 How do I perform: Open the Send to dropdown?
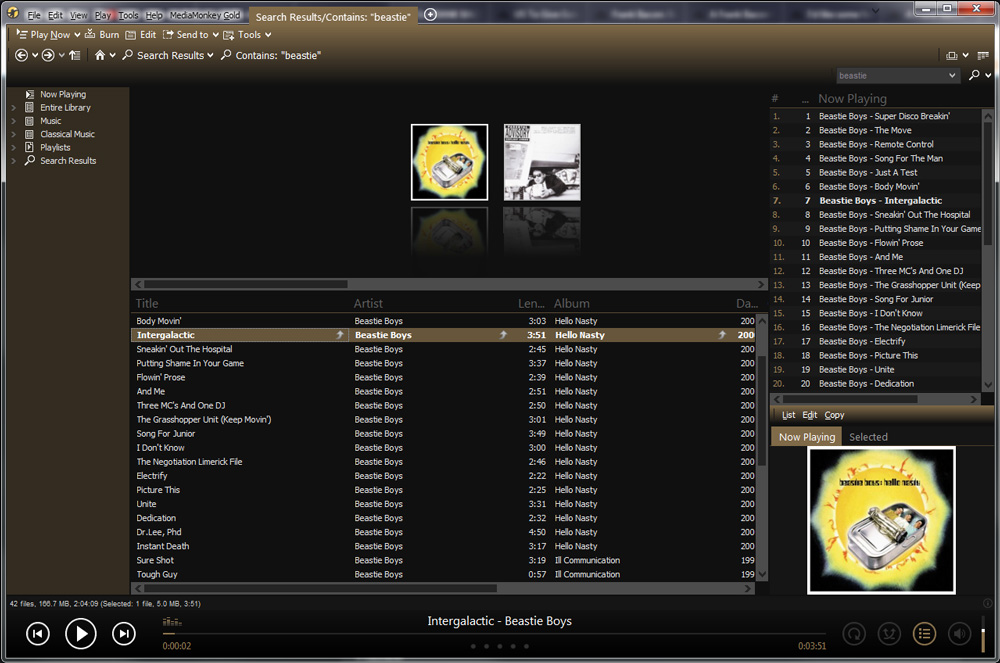[x=216, y=35]
